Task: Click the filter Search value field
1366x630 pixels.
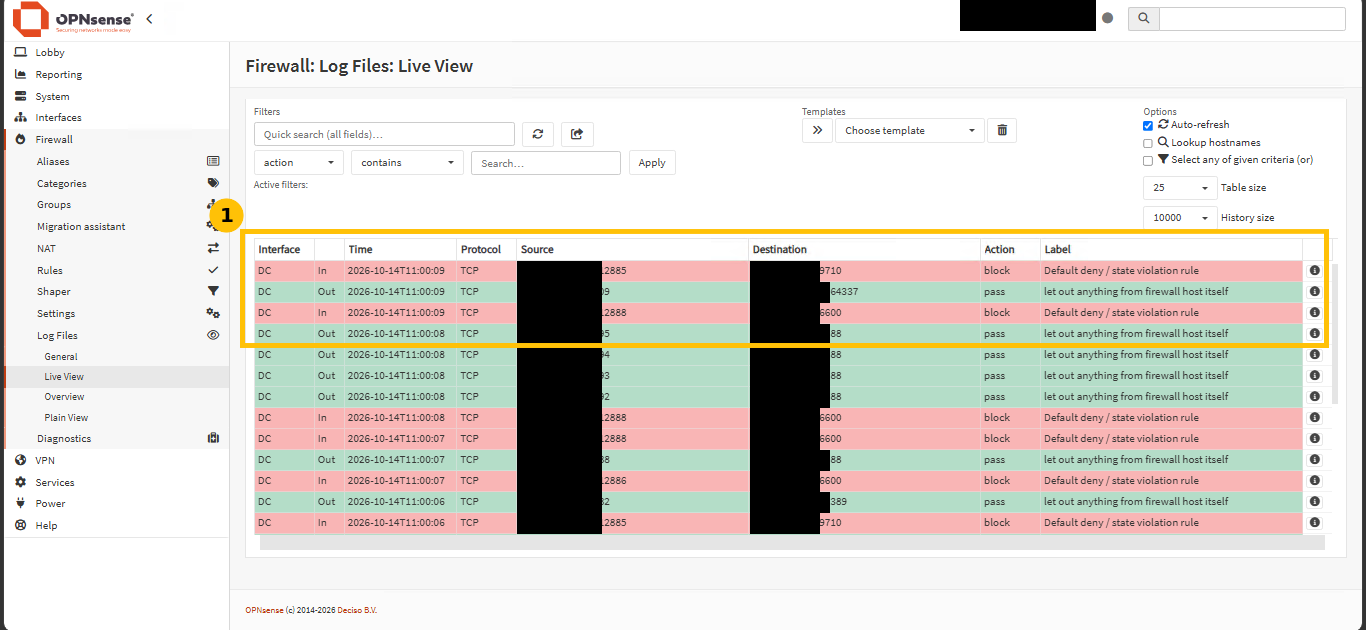Action: [x=546, y=163]
